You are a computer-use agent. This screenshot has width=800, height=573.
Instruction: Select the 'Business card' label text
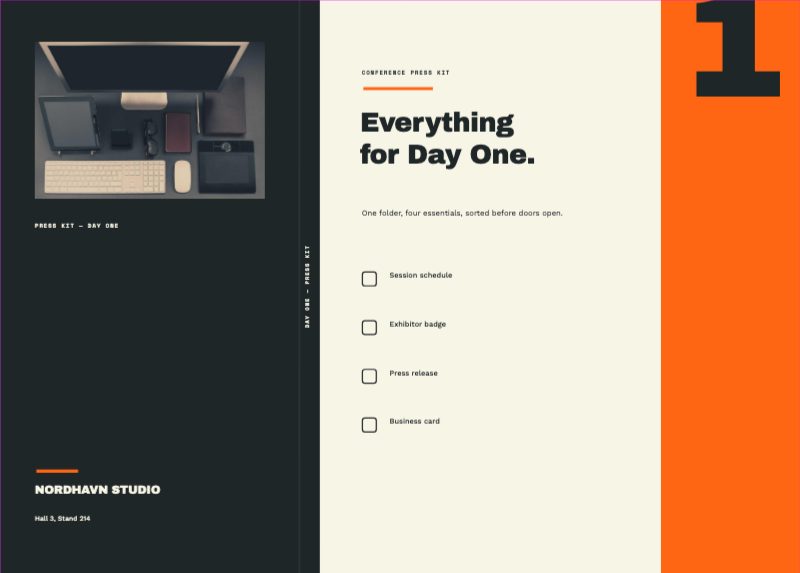click(x=415, y=421)
